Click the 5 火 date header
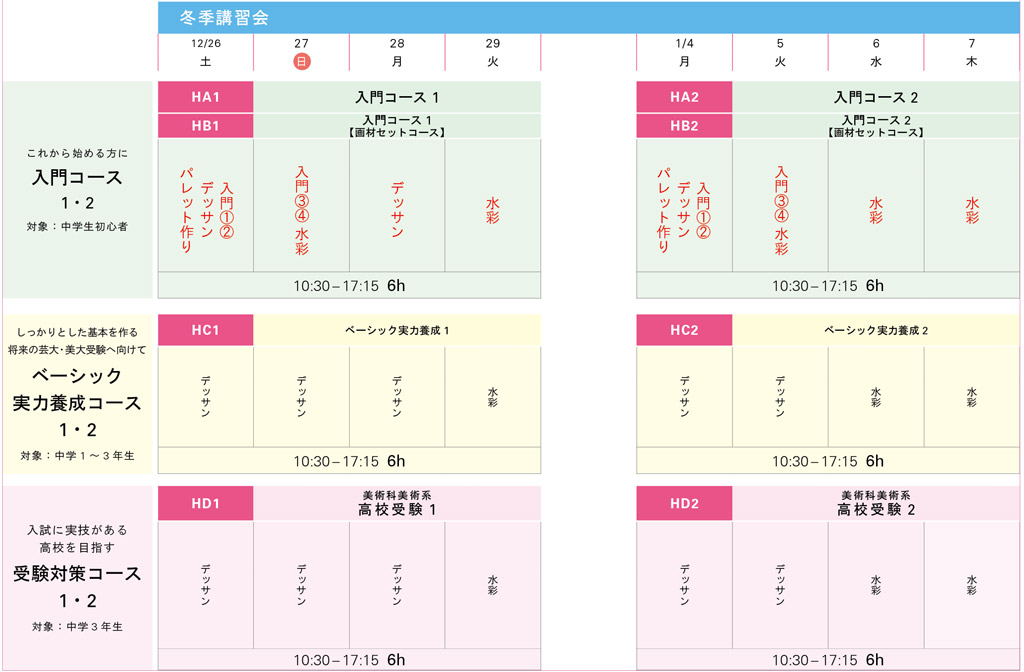Viewport: 1024px width, 672px height. [x=780, y=52]
